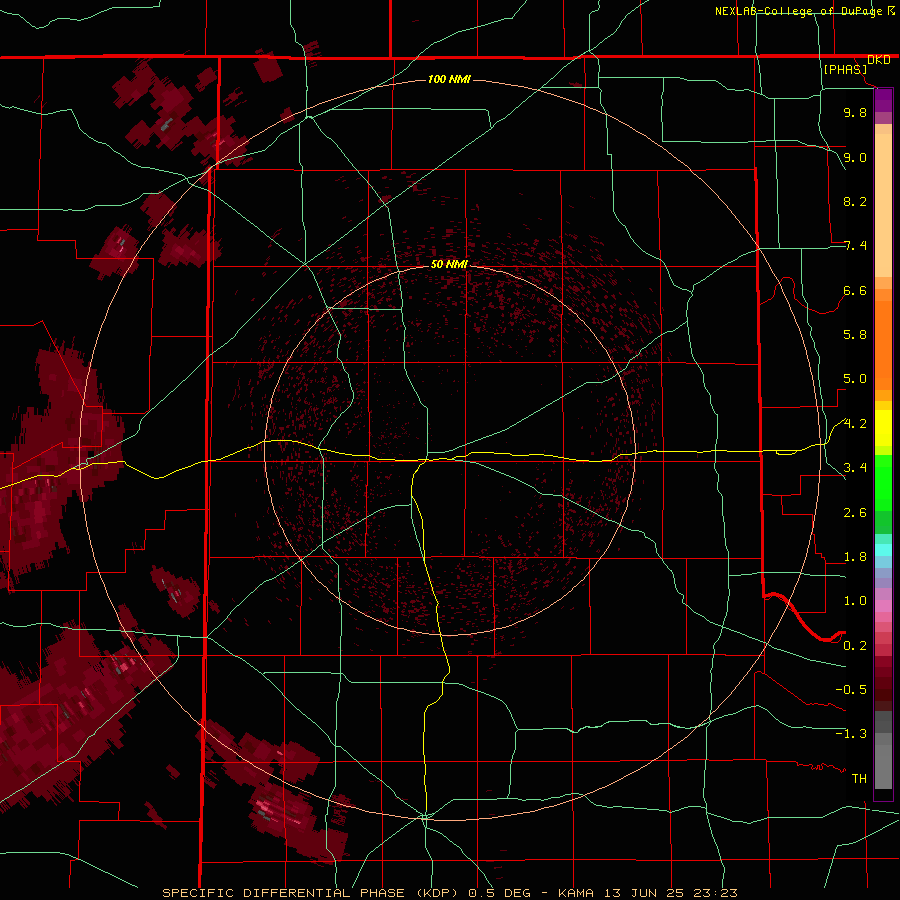Click the 50 NMI range ring label
The height and width of the screenshot is (900, 900).
point(449,264)
